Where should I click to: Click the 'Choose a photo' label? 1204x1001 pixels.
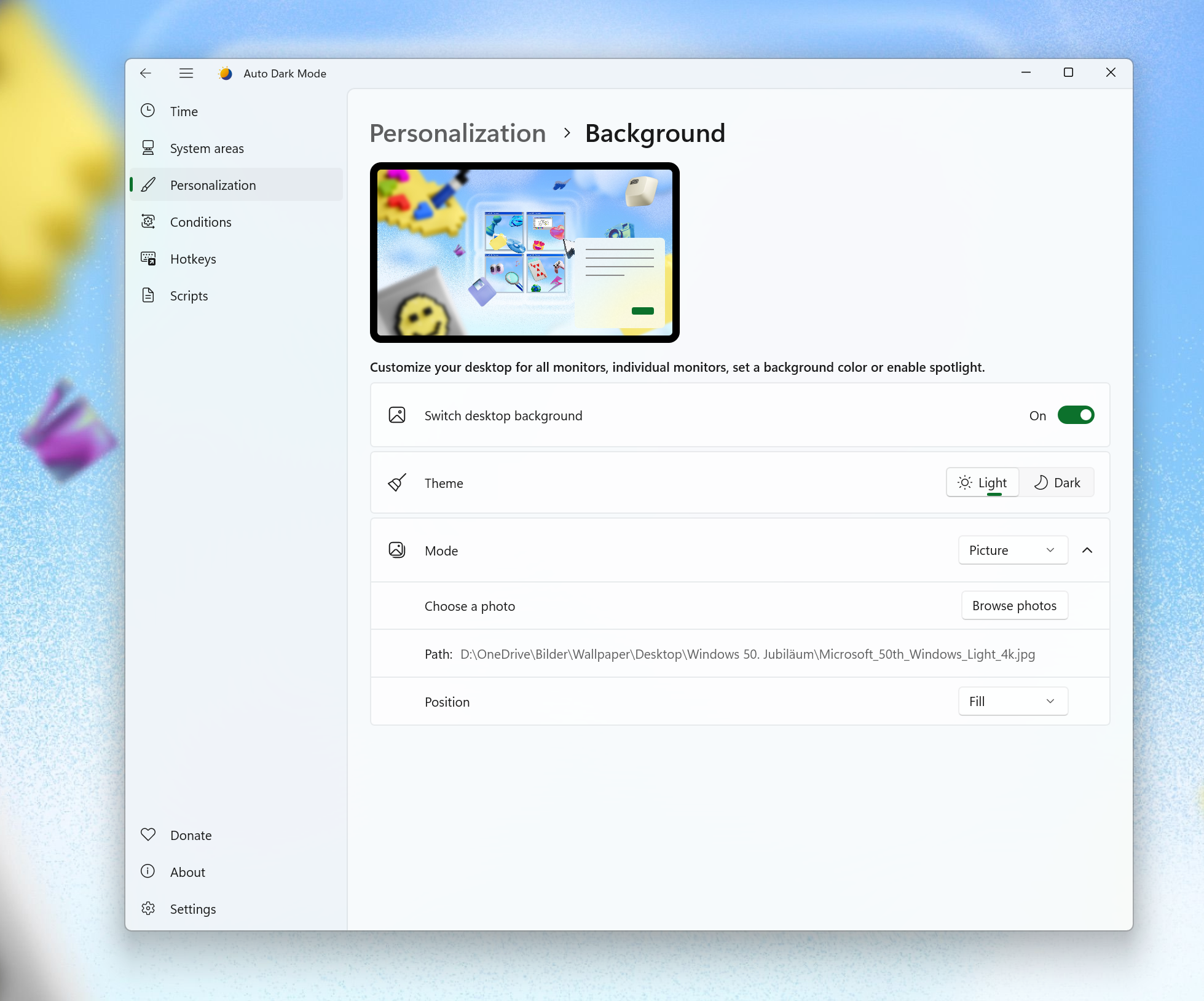470,606
